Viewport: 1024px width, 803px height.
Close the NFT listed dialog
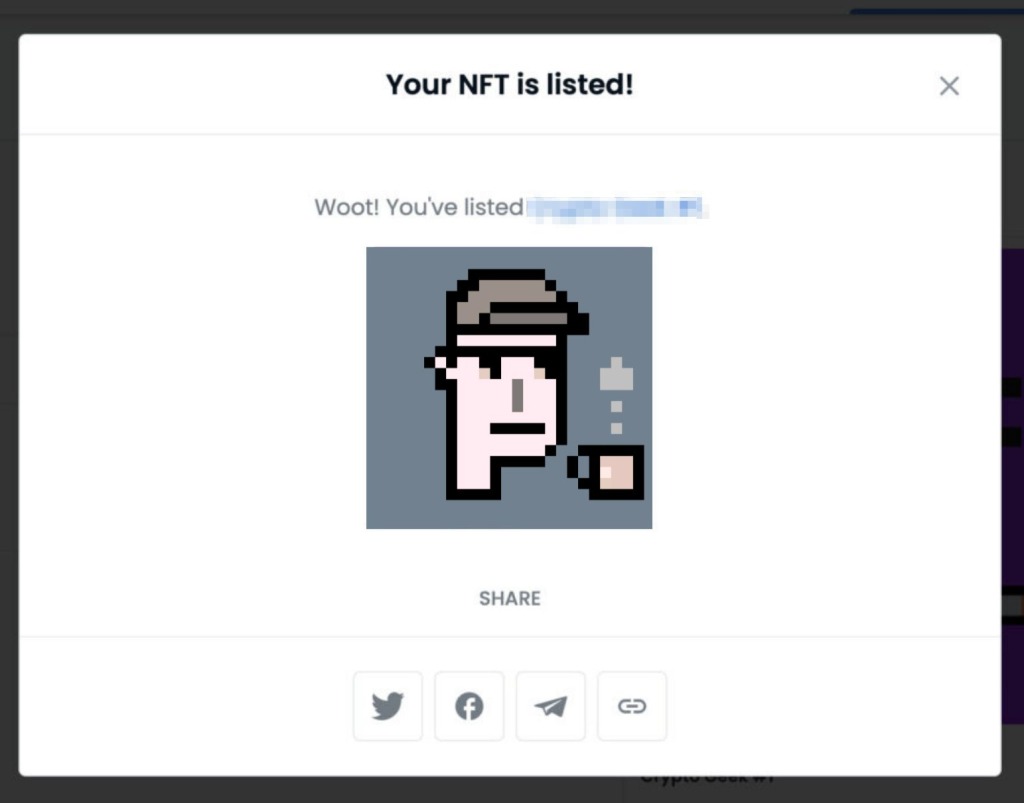pos(949,86)
